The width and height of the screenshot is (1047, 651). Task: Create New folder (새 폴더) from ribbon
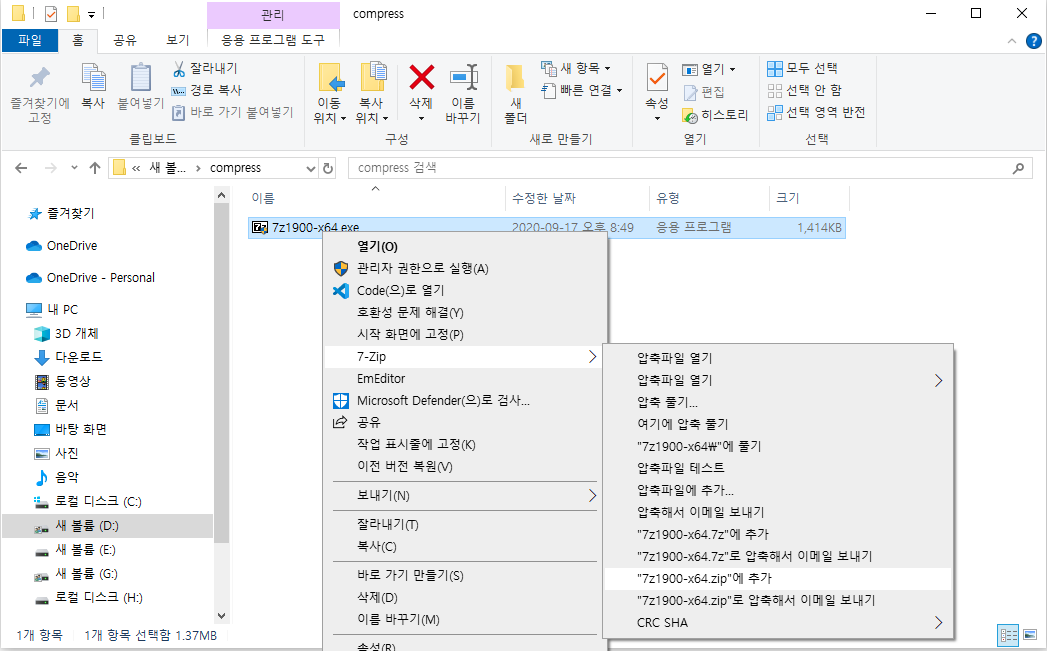pyautogui.click(x=515, y=93)
